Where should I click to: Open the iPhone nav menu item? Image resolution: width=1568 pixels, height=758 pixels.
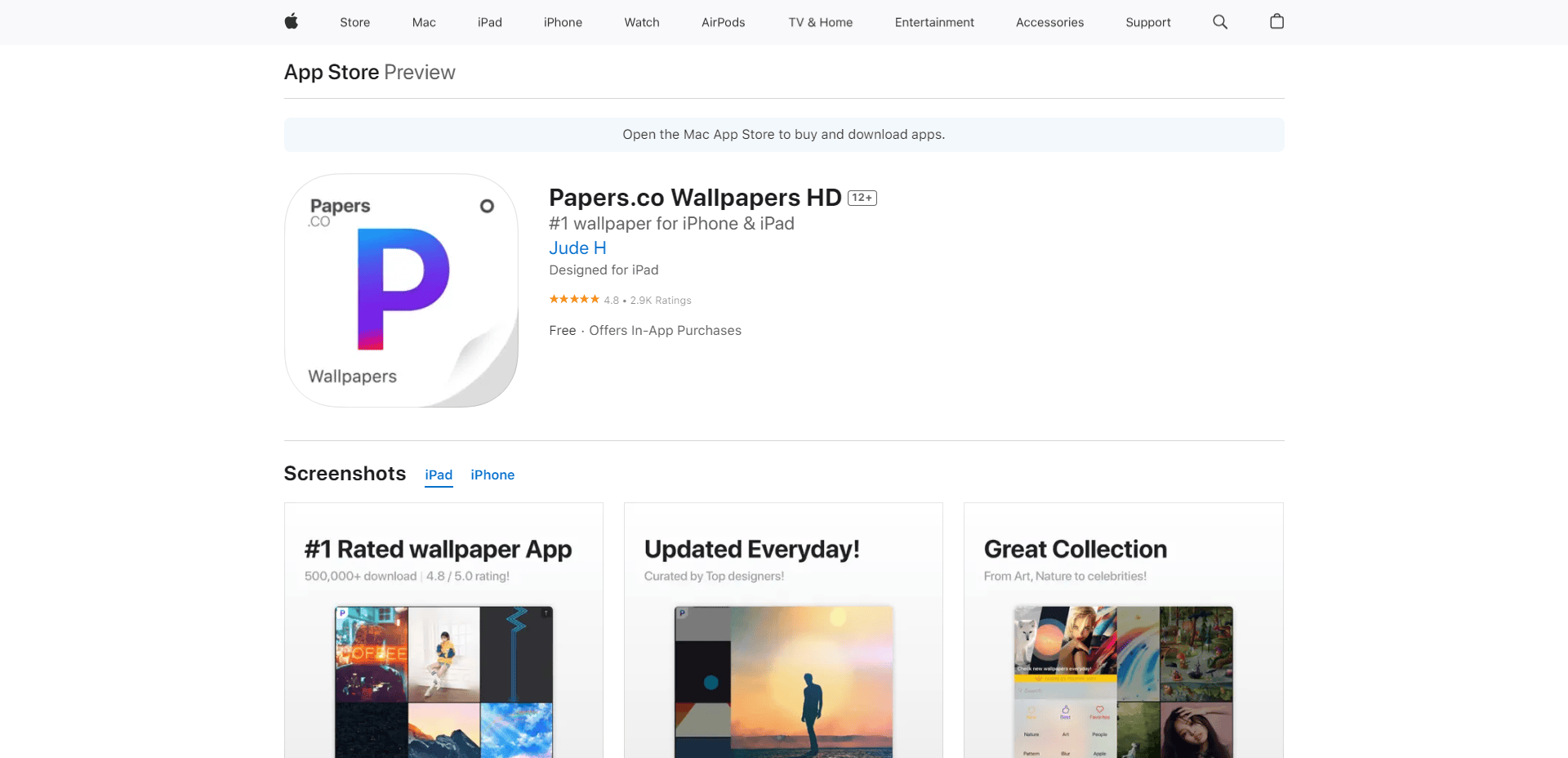[x=563, y=22]
